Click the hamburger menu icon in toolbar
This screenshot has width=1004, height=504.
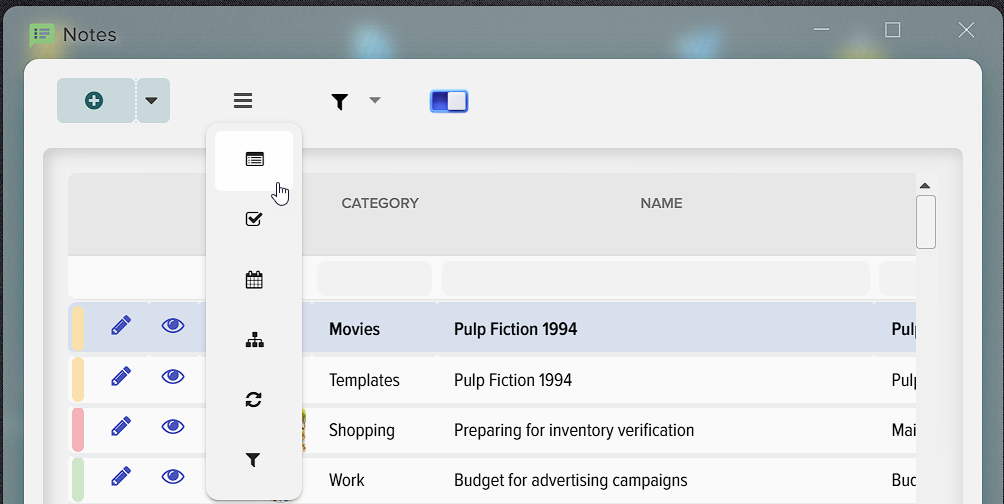tap(243, 101)
